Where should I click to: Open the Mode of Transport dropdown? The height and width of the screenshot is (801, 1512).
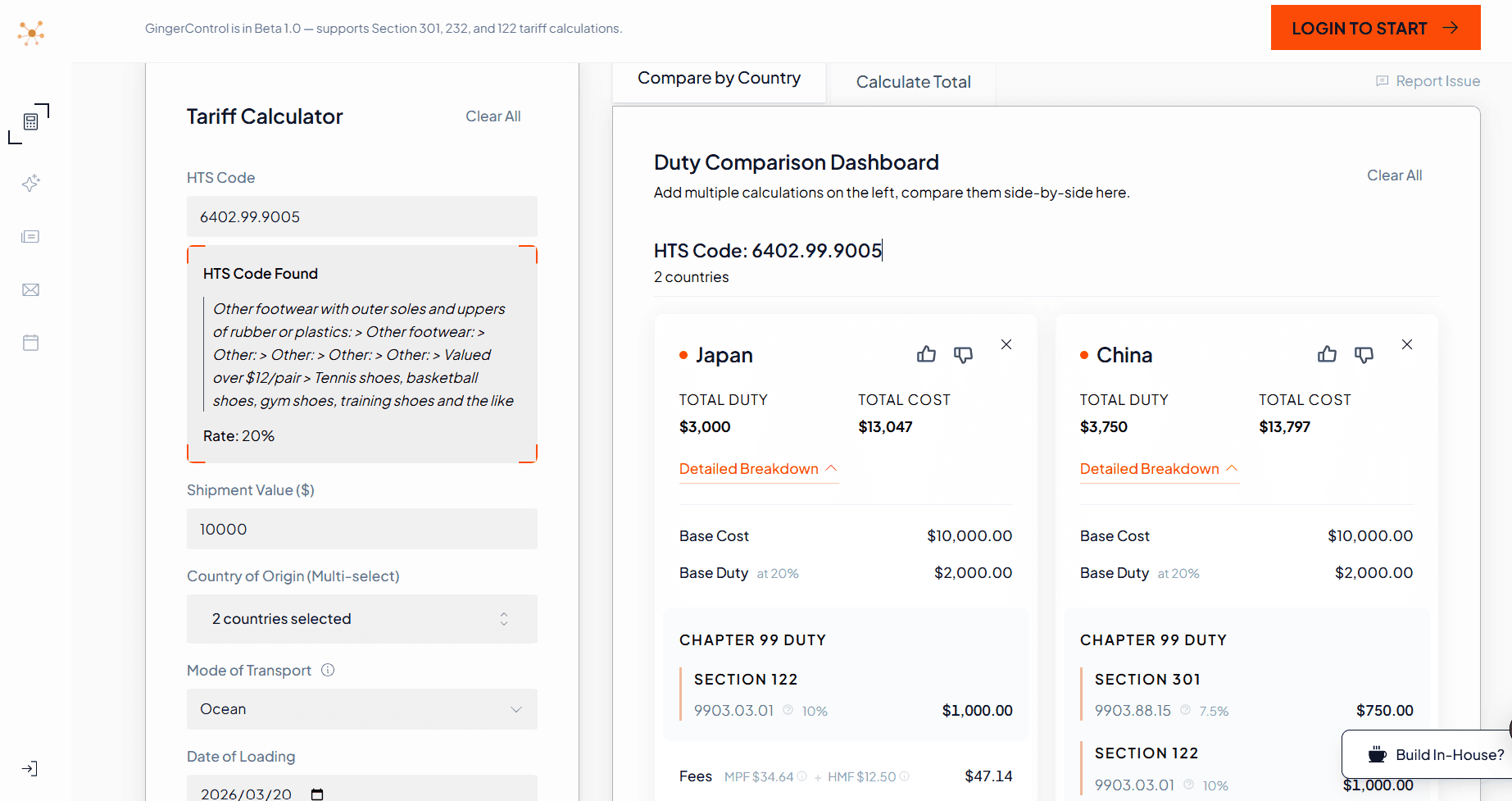[x=362, y=709]
